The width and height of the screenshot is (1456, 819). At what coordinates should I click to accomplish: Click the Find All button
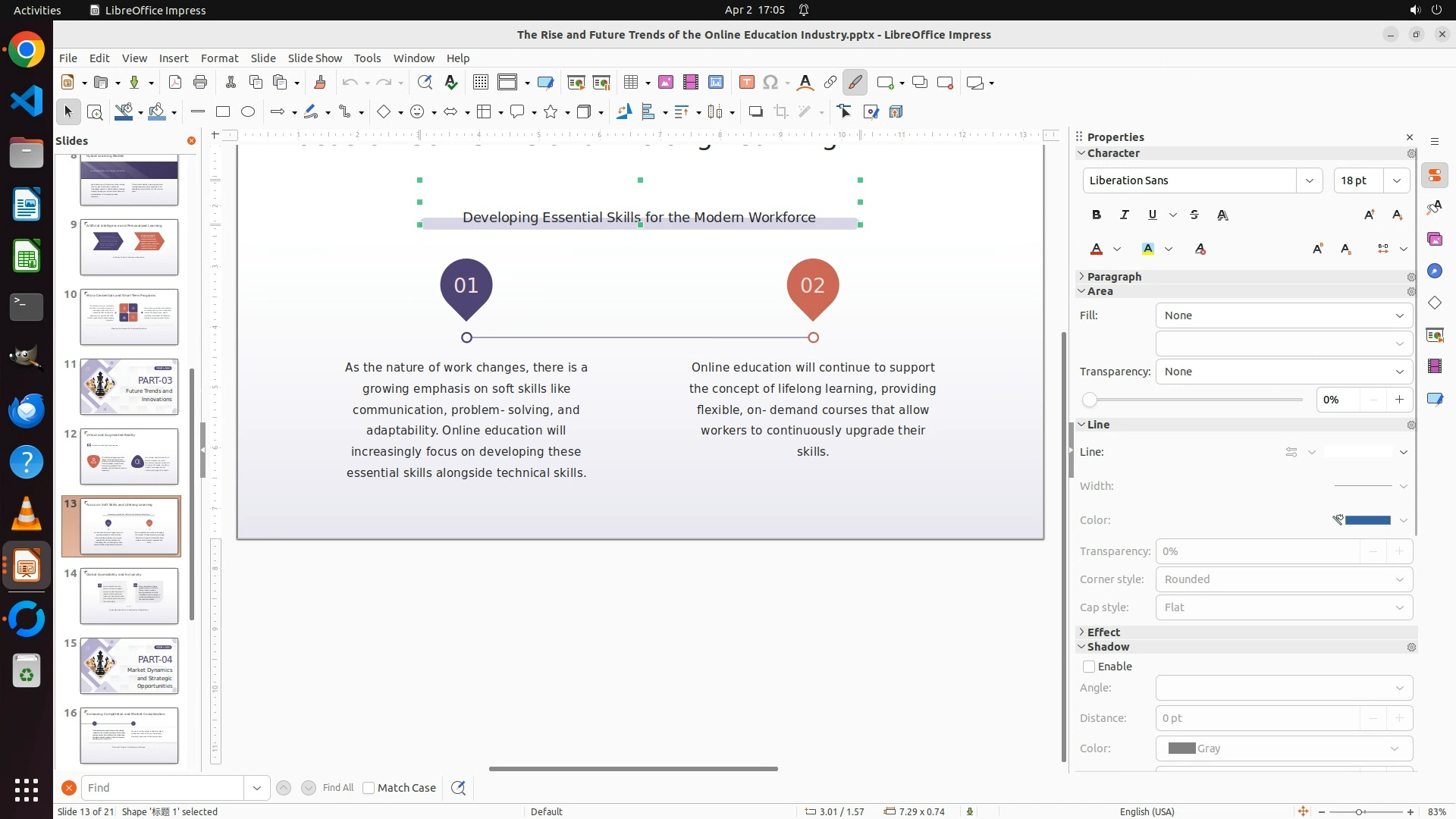(338, 788)
